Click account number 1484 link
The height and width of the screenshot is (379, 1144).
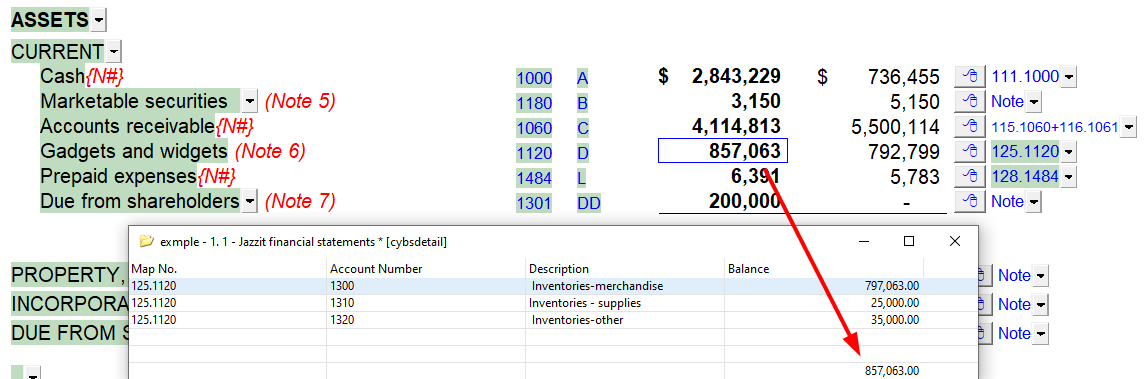pyautogui.click(x=534, y=178)
